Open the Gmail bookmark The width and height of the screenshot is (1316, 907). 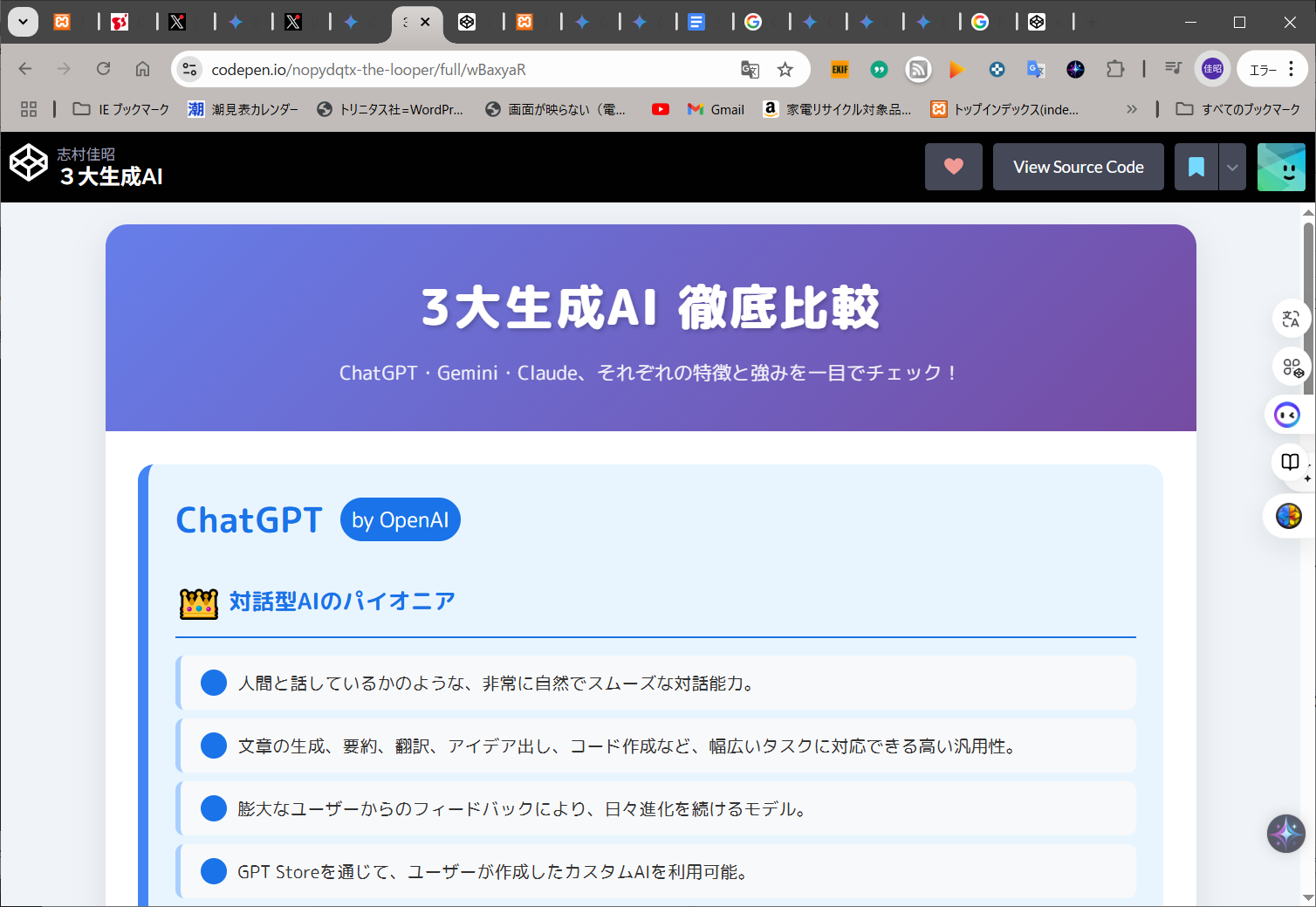[x=716, y=109]
